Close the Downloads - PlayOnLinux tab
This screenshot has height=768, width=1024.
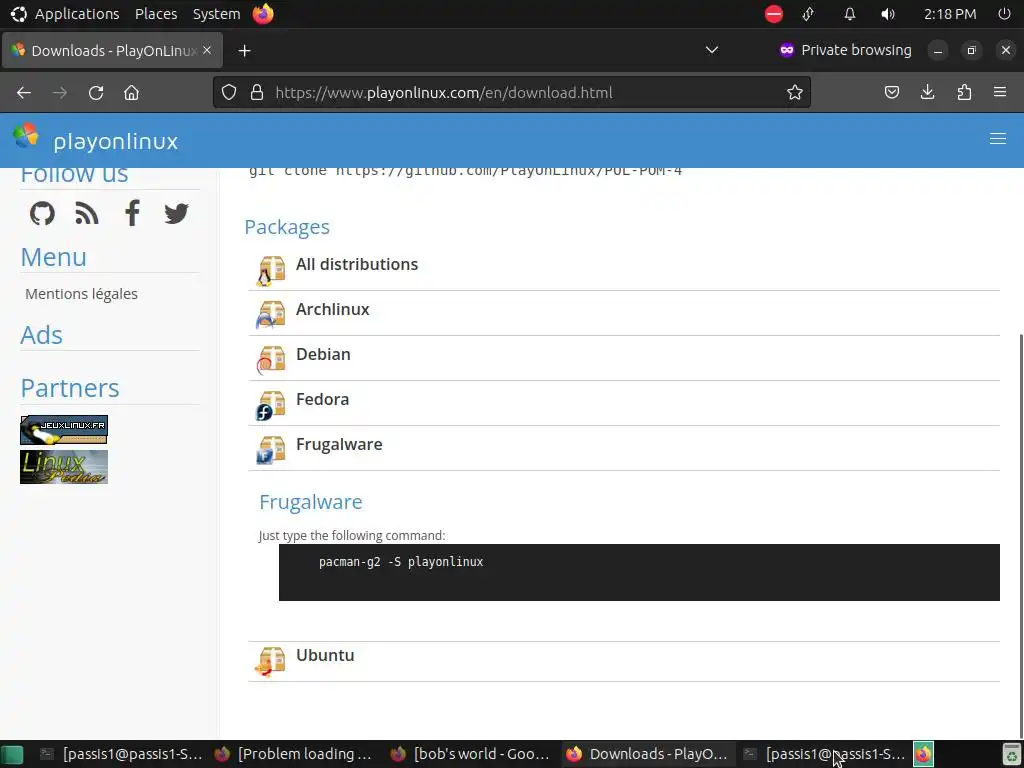[207, 50]
